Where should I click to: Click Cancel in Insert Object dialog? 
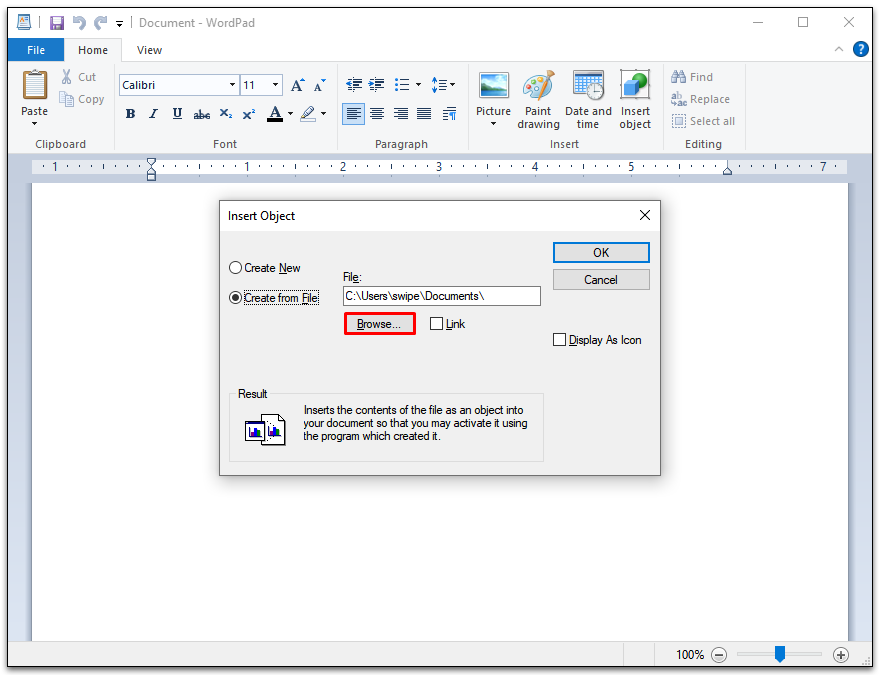(x=601, y=280)
